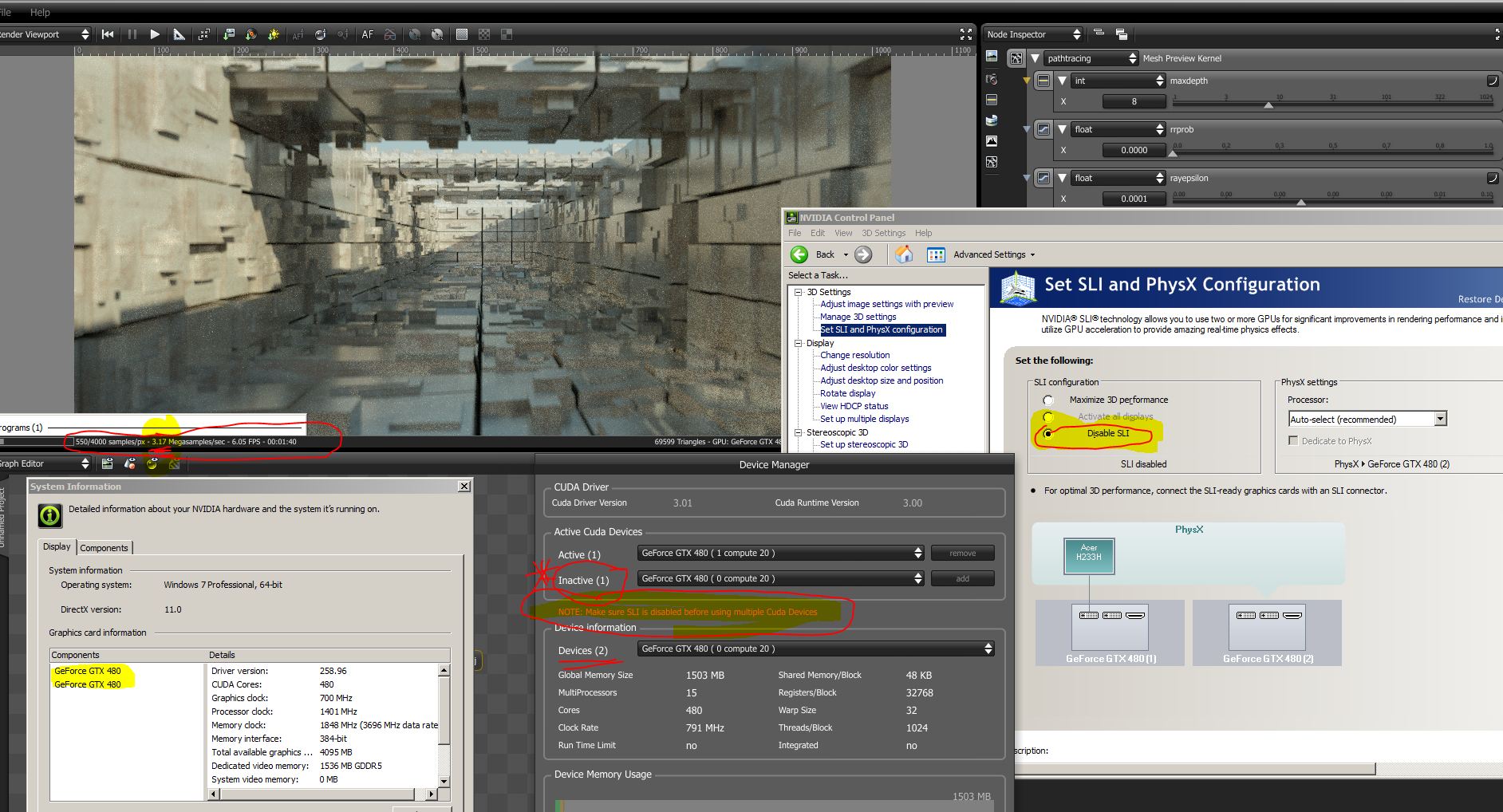
Task: Click the fullscreen expand icon of Render Viewport
Action: click(x=966, y=34)
